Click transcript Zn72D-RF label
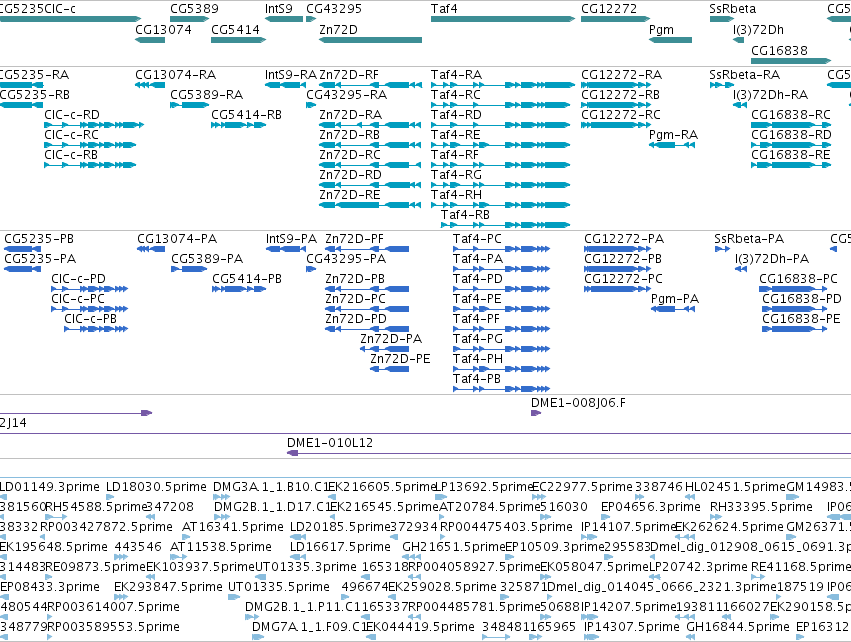Viewport: 851px width, 642px height. click(x=349, y=74)
